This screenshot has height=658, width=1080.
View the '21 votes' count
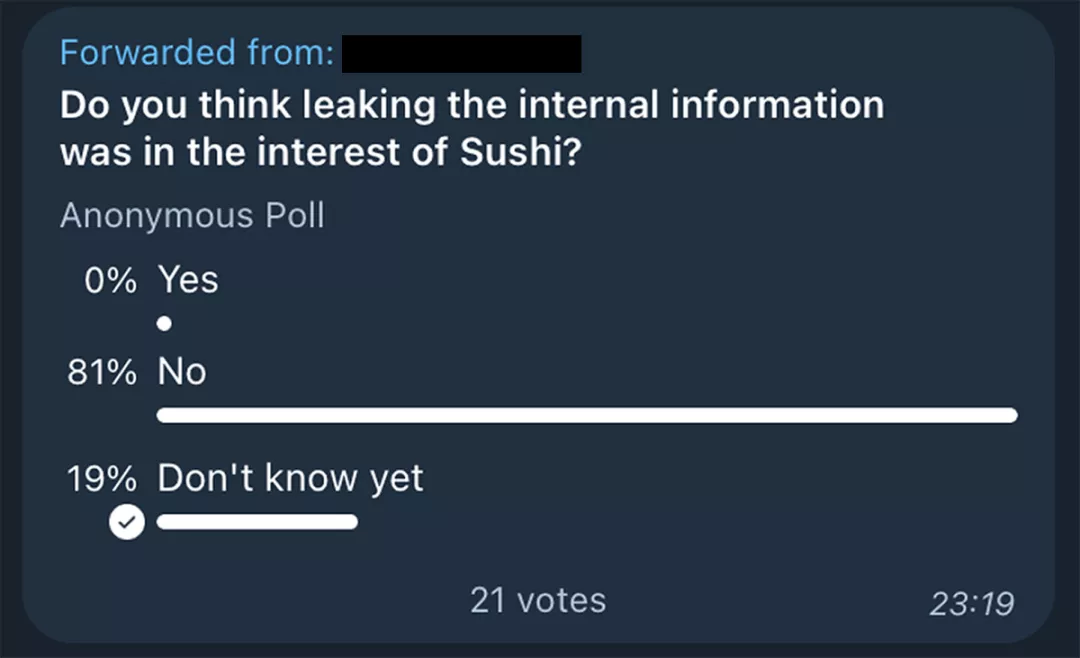pos(538,600)
